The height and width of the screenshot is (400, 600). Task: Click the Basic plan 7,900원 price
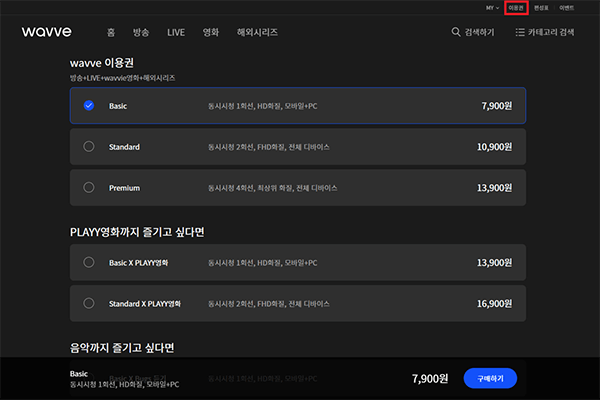click(x=497, y=106)
